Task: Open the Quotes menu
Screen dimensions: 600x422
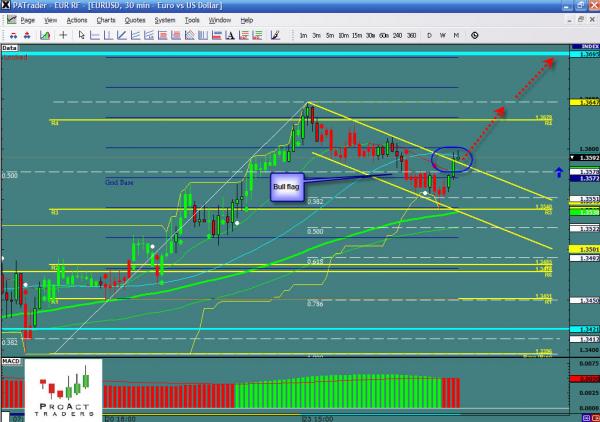Action: pos(135,20)
